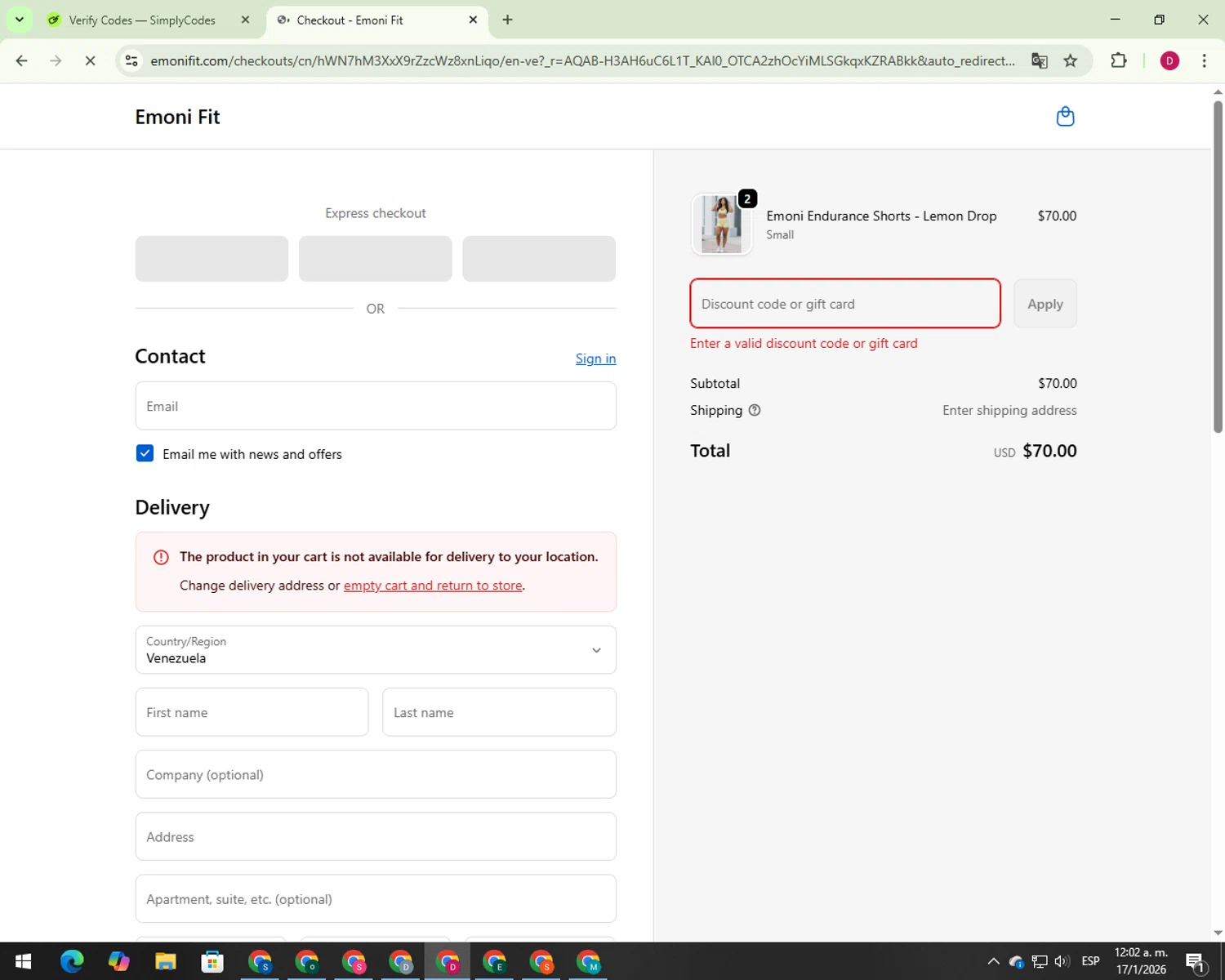Open Microsoft Store from taskbar
The image size is (1225, 980).
tap(212, 961)
